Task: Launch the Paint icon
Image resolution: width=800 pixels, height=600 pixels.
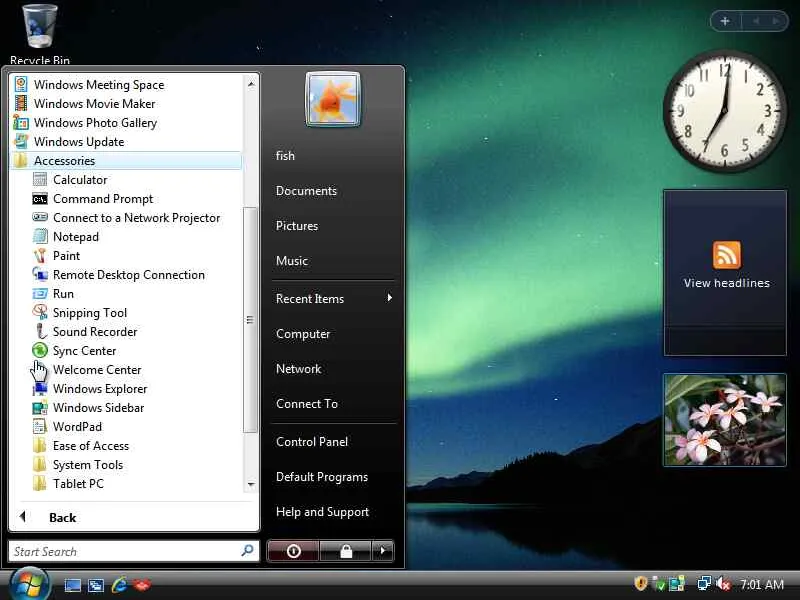Action: tap(40, 256)
